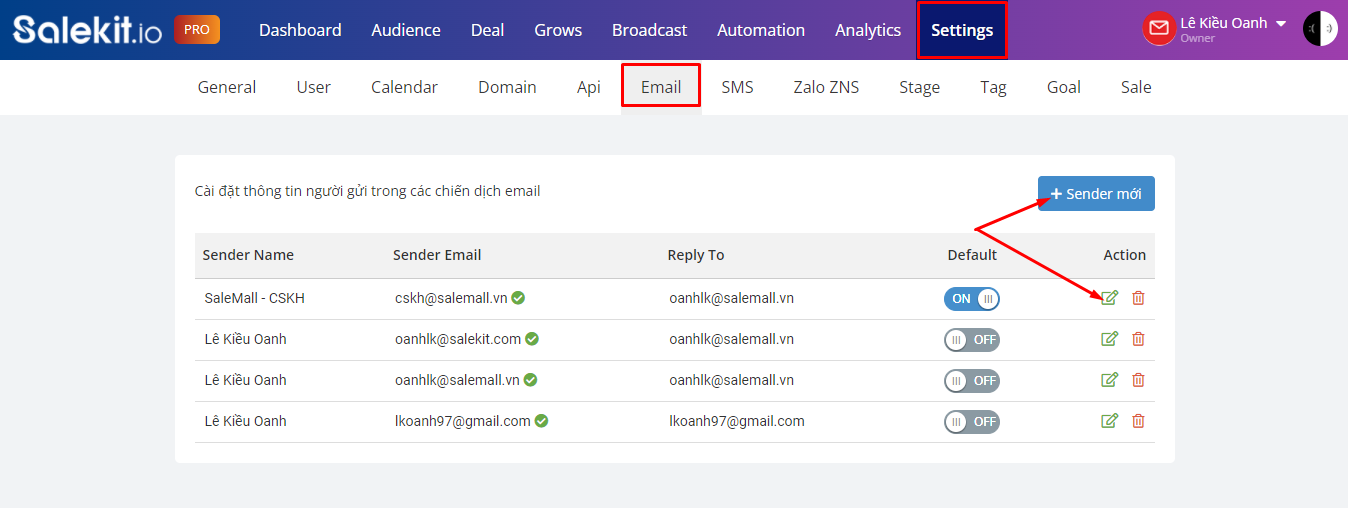Switch to the SMS settings tab

pyautogui.click(x=738, y=87)
